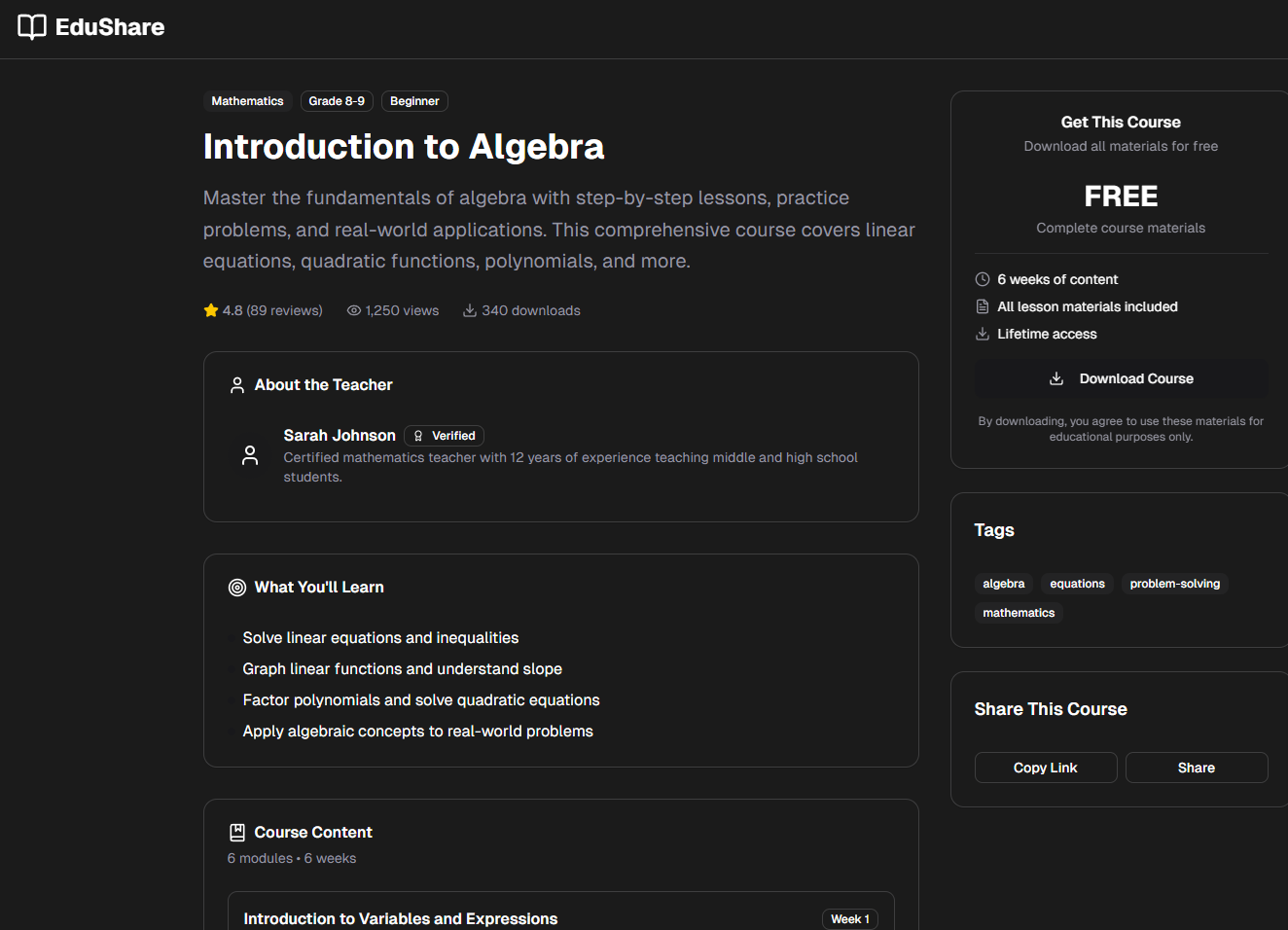The image size is (1288, 930).
Task: Select the Mathematics category badge
Action: (x=248, y=101)
